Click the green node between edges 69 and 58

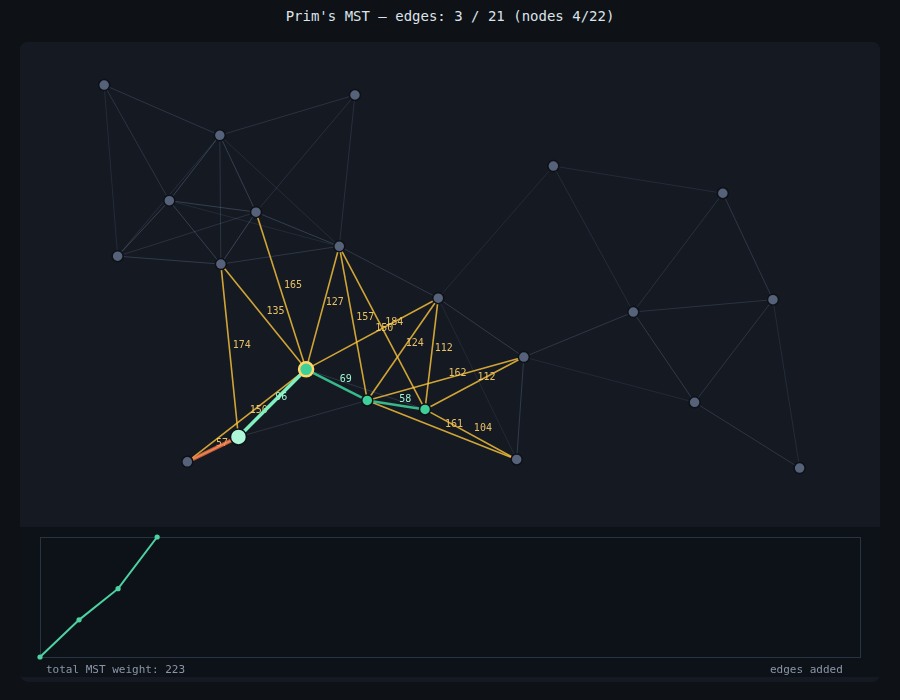pos(367,400)
